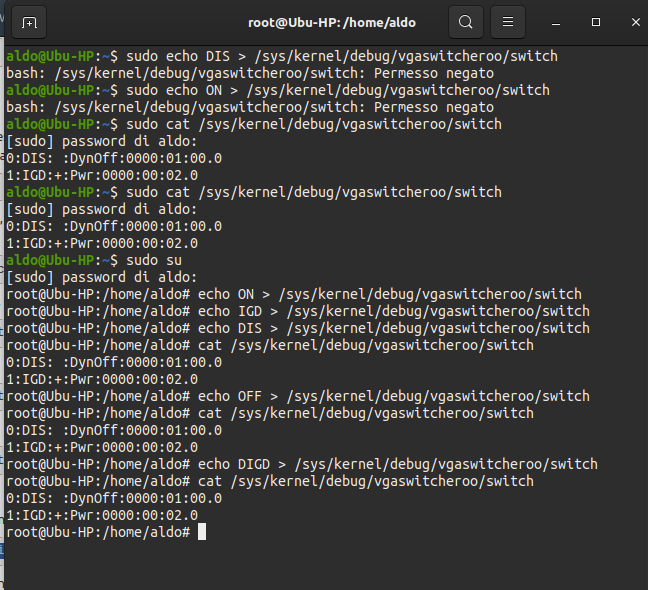The width and height of the screenshot is (648, 590).
Task: Click the root 'echo ON' command line
Action: [x=294, y=294]
